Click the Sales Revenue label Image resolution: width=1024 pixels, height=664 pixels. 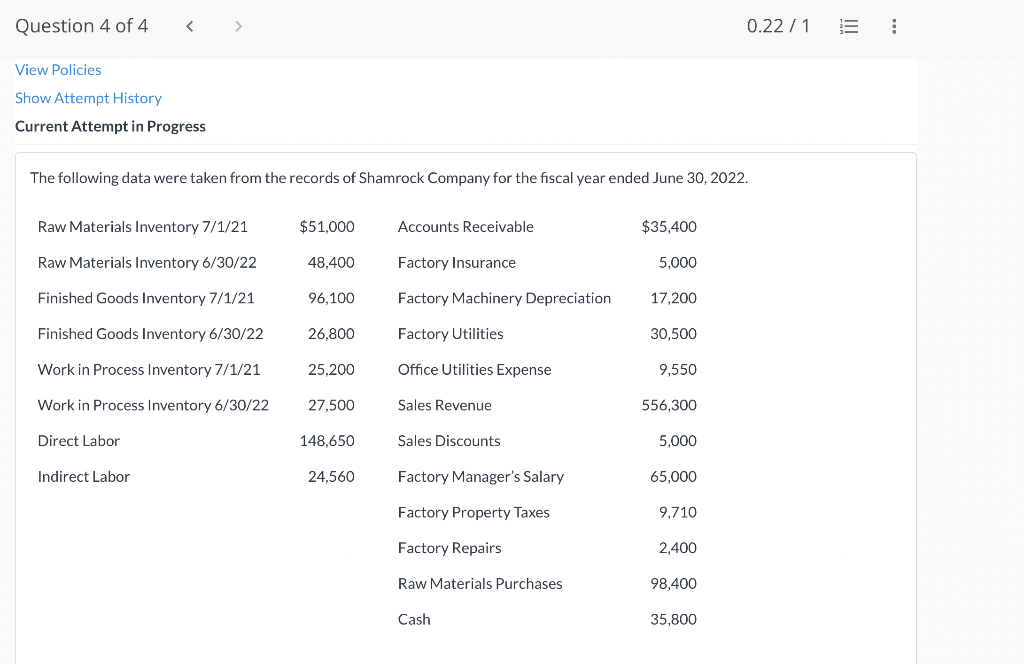pos(445,405)
